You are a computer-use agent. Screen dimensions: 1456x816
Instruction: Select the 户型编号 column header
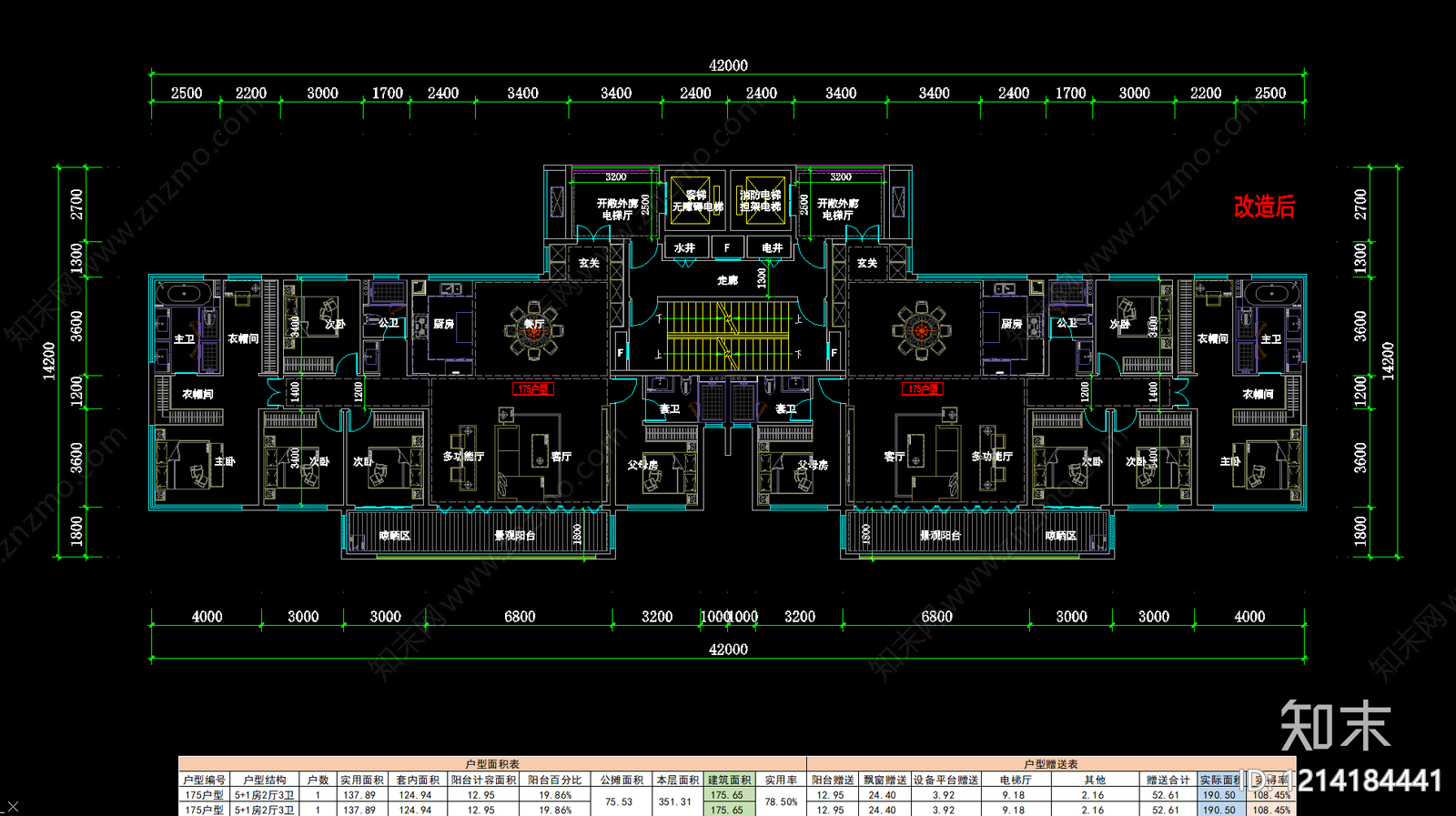click(204, 780)
